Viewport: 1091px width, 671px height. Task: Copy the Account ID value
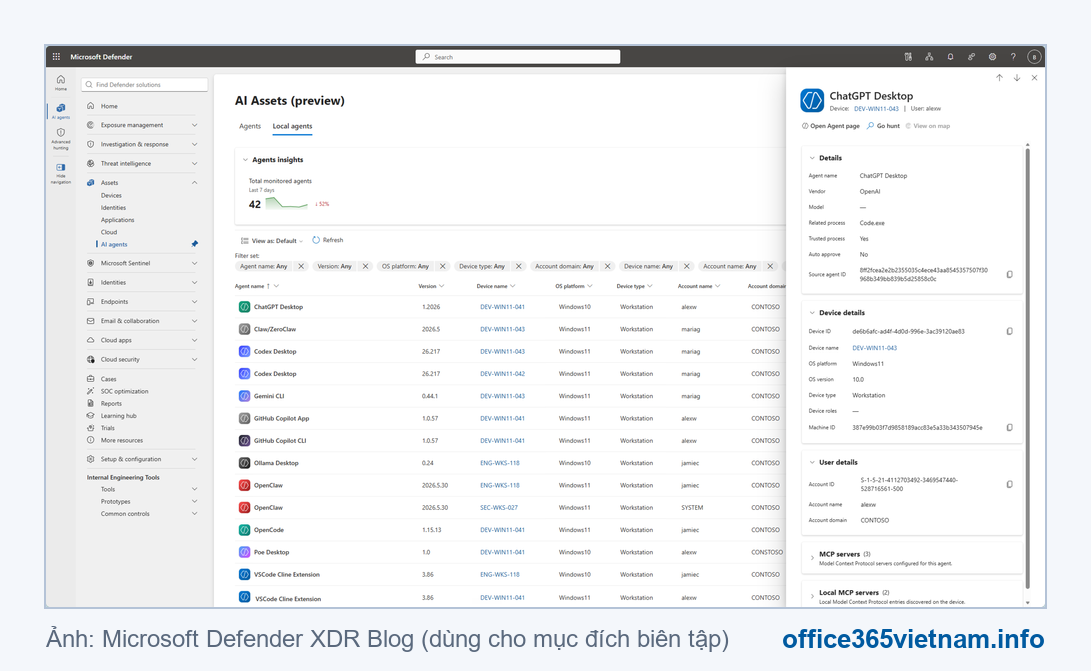tap(1010, 484)
